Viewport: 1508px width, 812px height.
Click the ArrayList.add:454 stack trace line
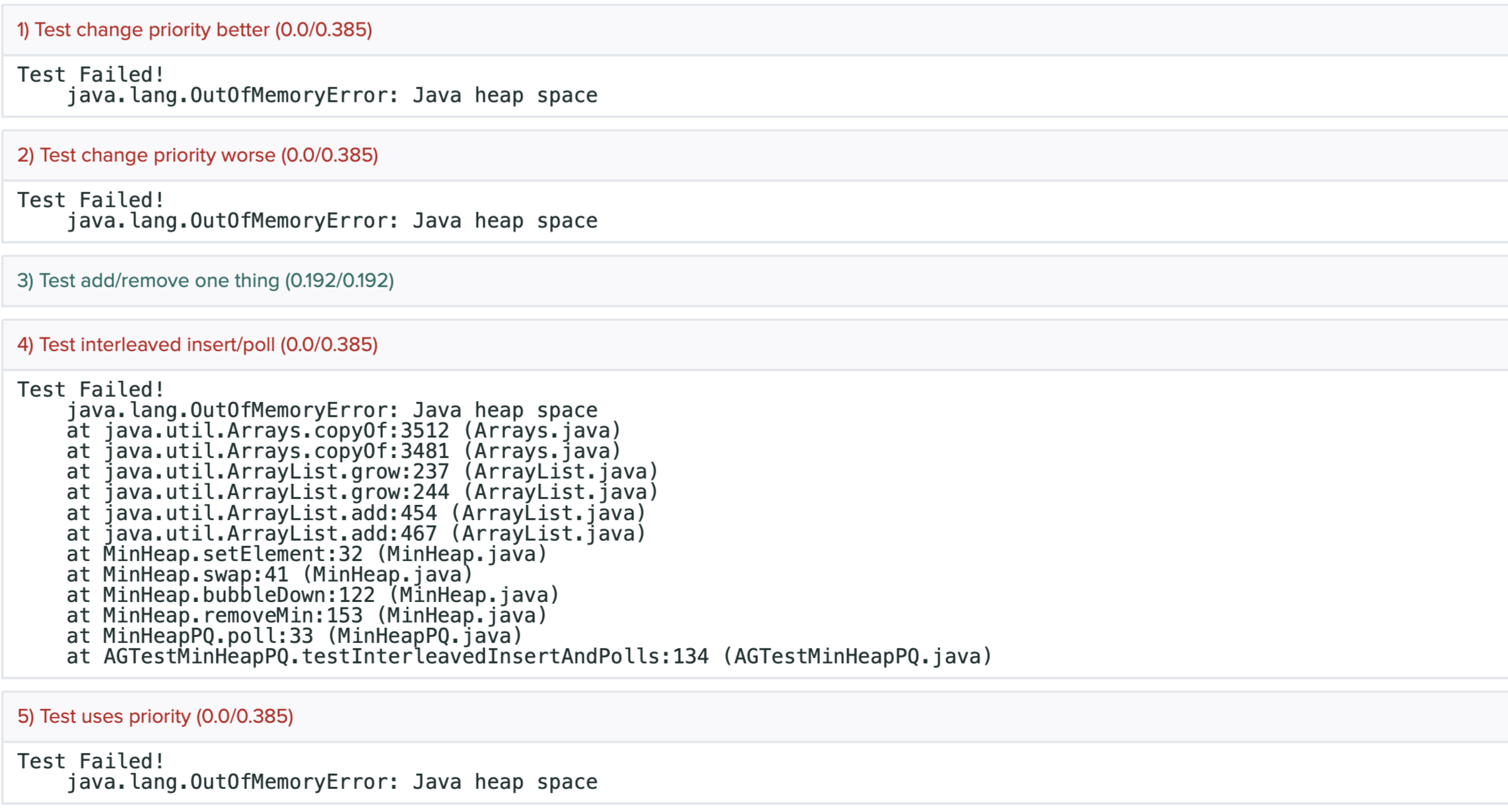click(x=355, y=513)
